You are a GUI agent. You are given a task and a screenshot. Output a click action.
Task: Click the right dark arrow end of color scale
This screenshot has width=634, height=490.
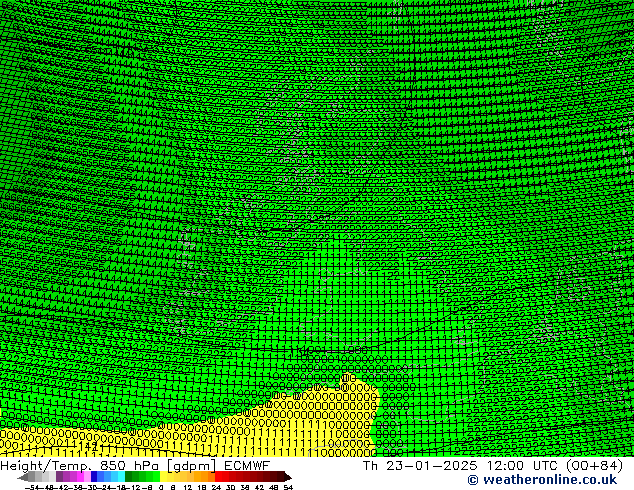pyautogui.click(x=288, y=477)
